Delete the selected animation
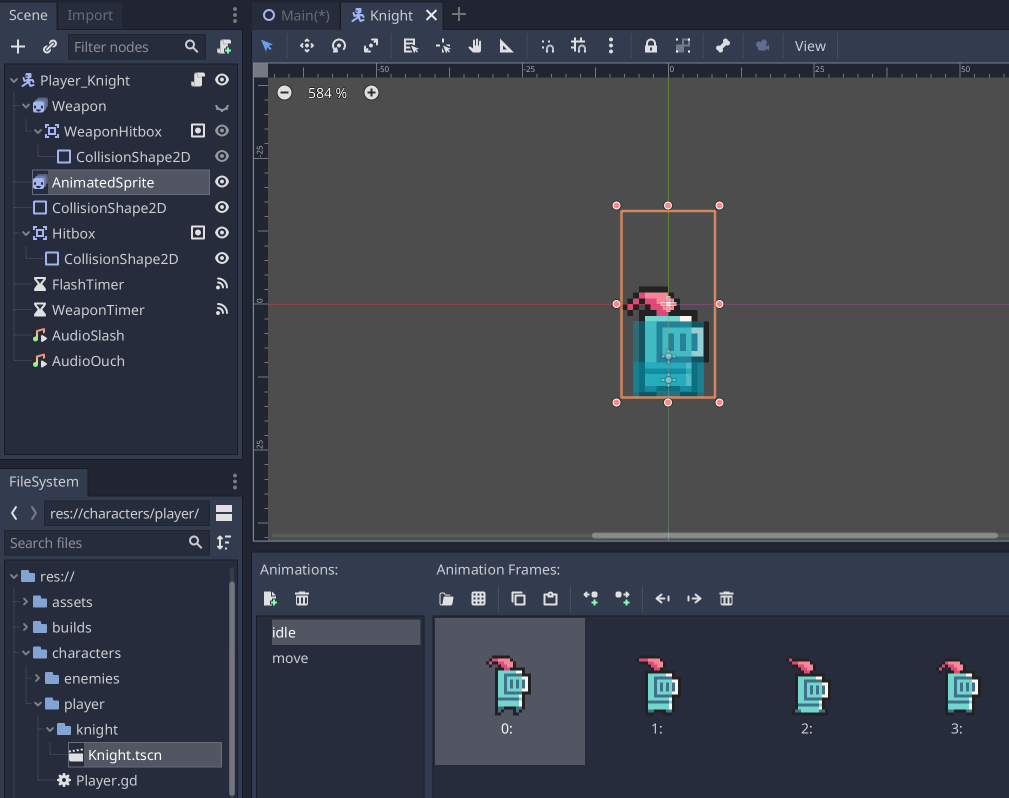Viewport: 1009px width, 798px height. point(302,599)
